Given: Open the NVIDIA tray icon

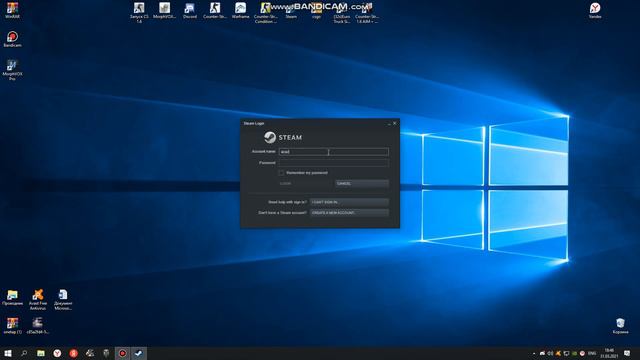Looking at the screenshot, I should tap(574, 353).
